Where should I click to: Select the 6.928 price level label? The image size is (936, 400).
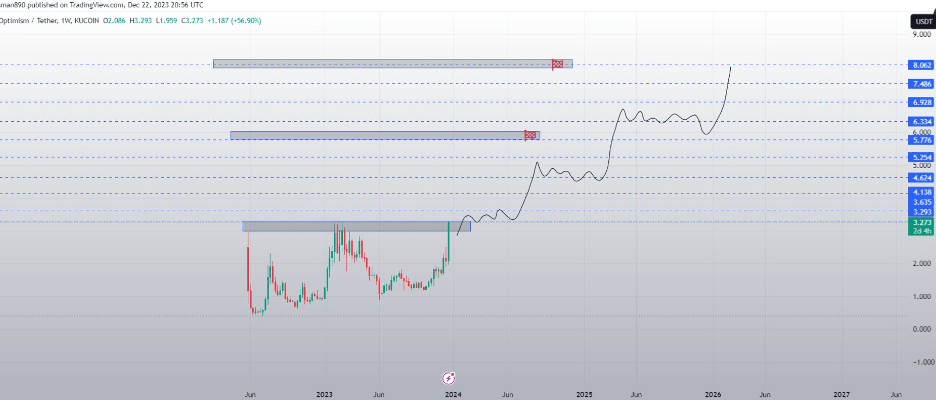tap(919, 103)
